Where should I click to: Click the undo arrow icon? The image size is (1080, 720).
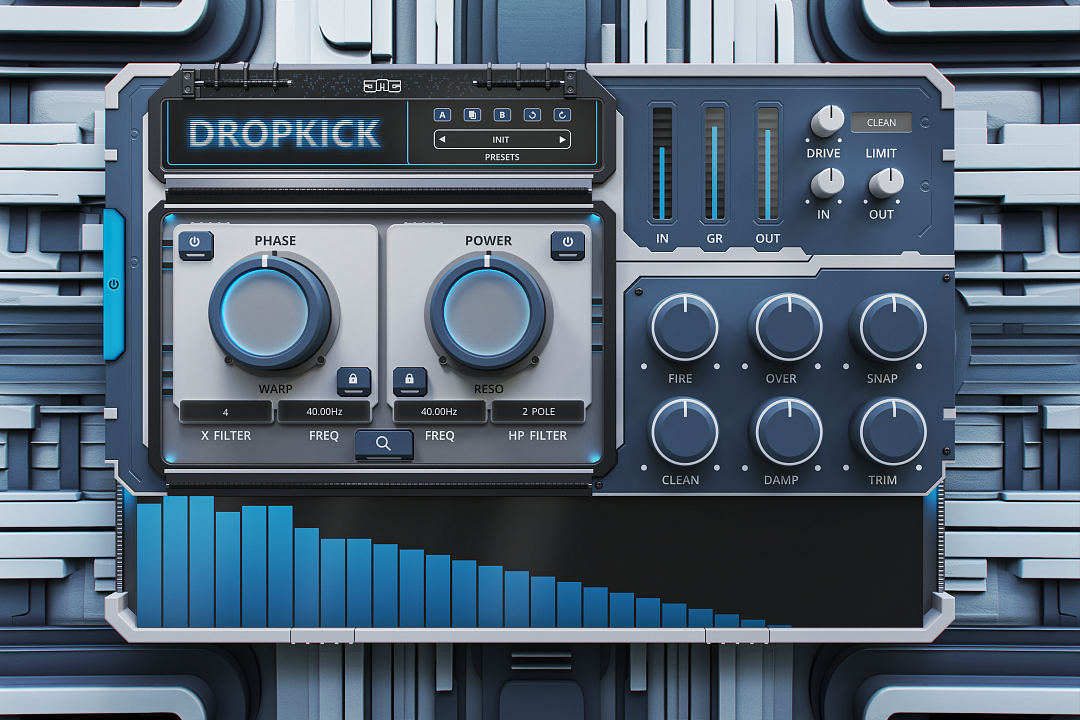[533, 115]
